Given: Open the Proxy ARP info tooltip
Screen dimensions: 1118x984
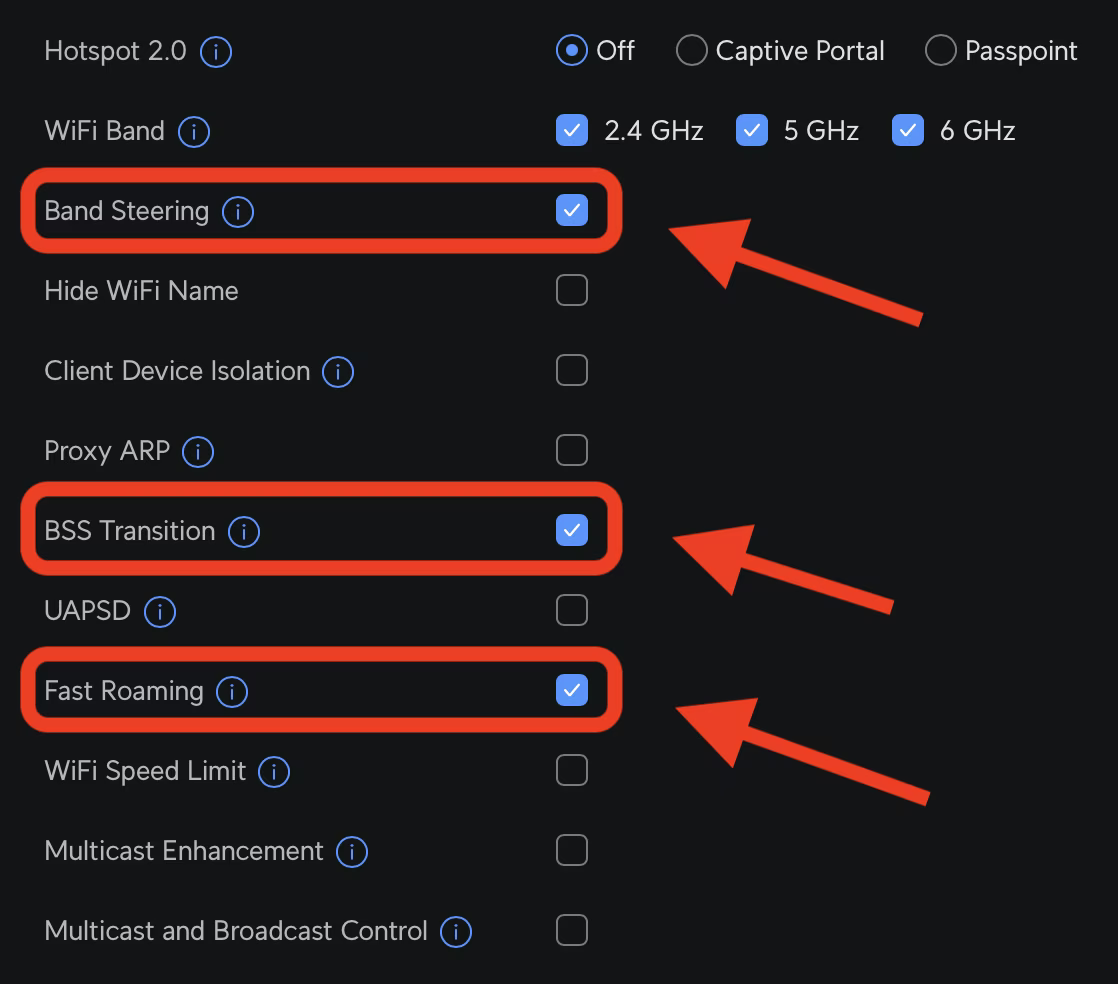Looking at the screenshot, I should tap(197, 451).
